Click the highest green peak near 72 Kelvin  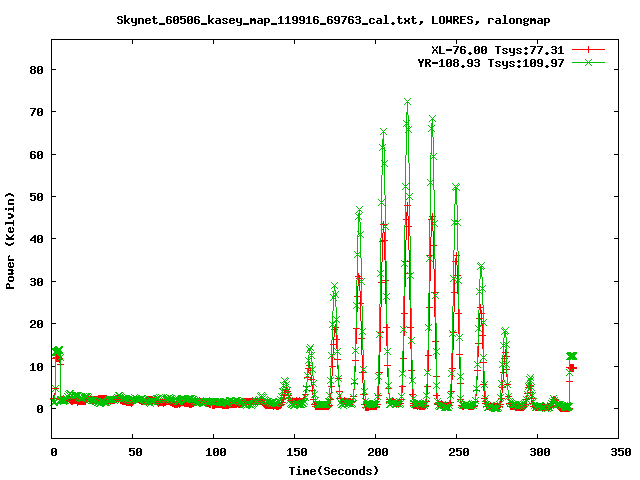(407, 102)
